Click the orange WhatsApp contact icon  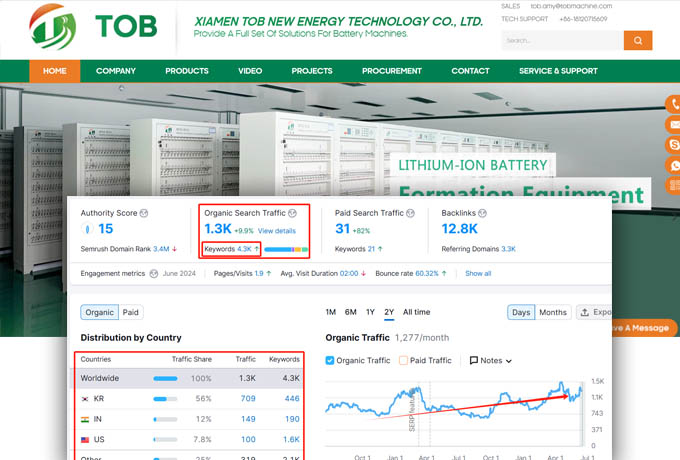[x=673, y=165]
